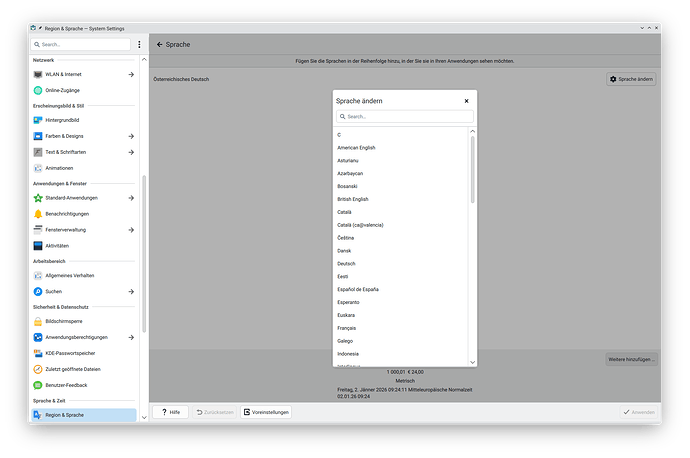This screenshot has width=690, height=458.
Task: Select Galego in the list
Action: point(401,341)
